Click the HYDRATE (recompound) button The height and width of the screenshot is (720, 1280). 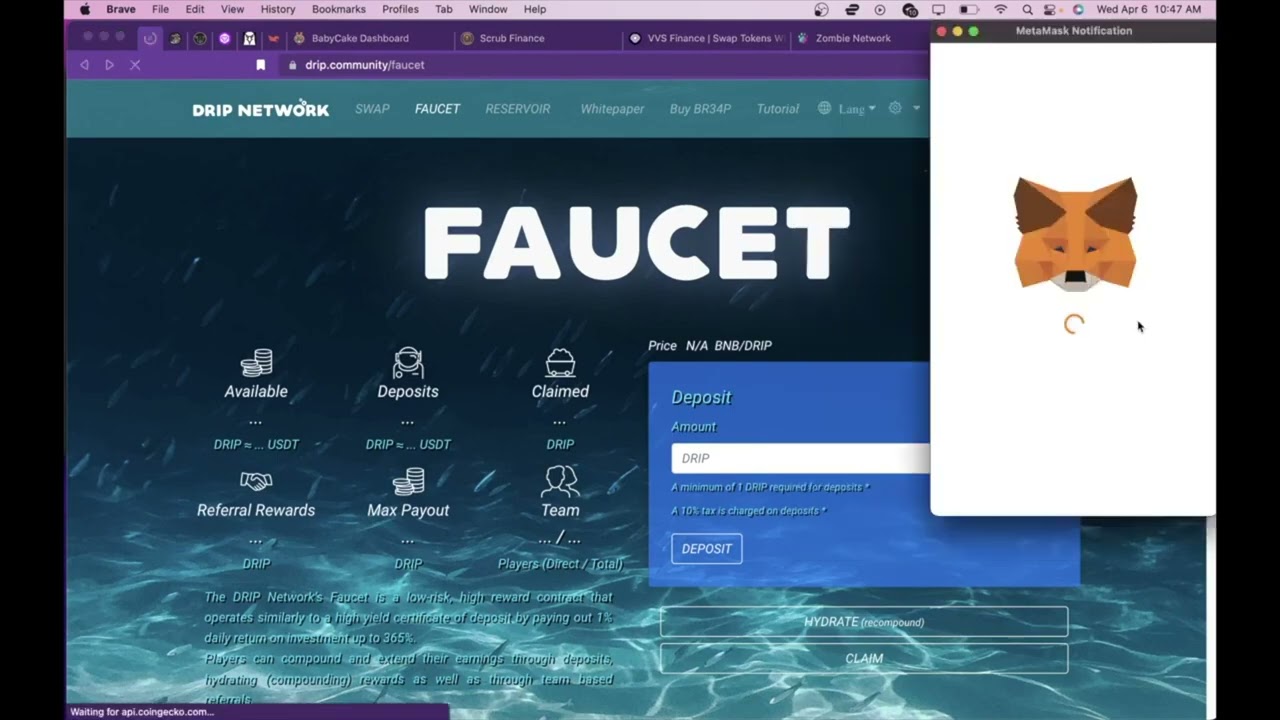[x=864, y=622]
